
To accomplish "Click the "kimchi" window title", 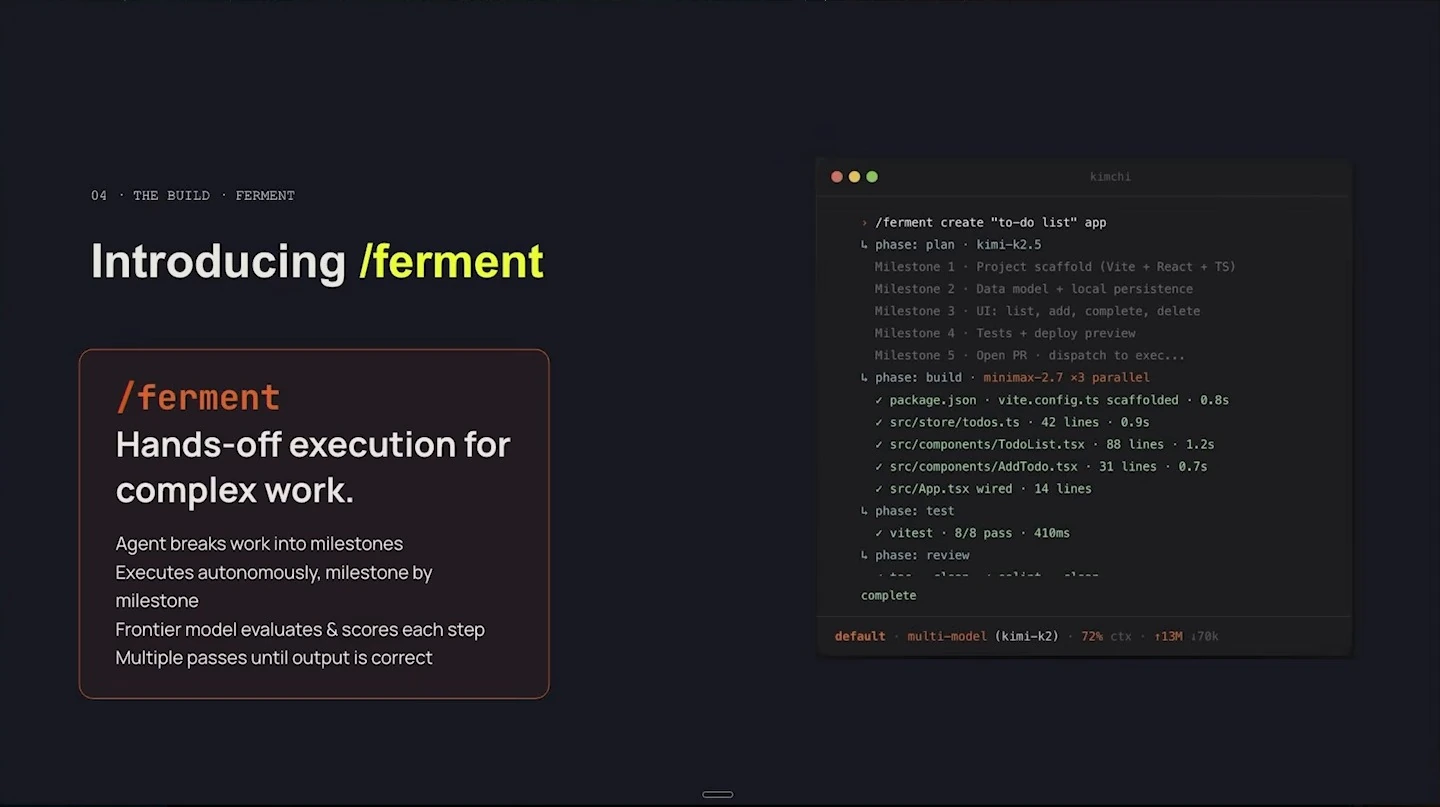I will click(x=1110, y=177).
